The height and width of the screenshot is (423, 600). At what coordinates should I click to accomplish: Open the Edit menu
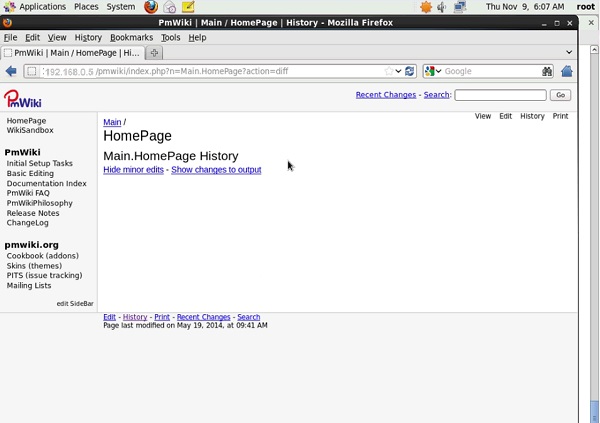(x=33, y=38)
